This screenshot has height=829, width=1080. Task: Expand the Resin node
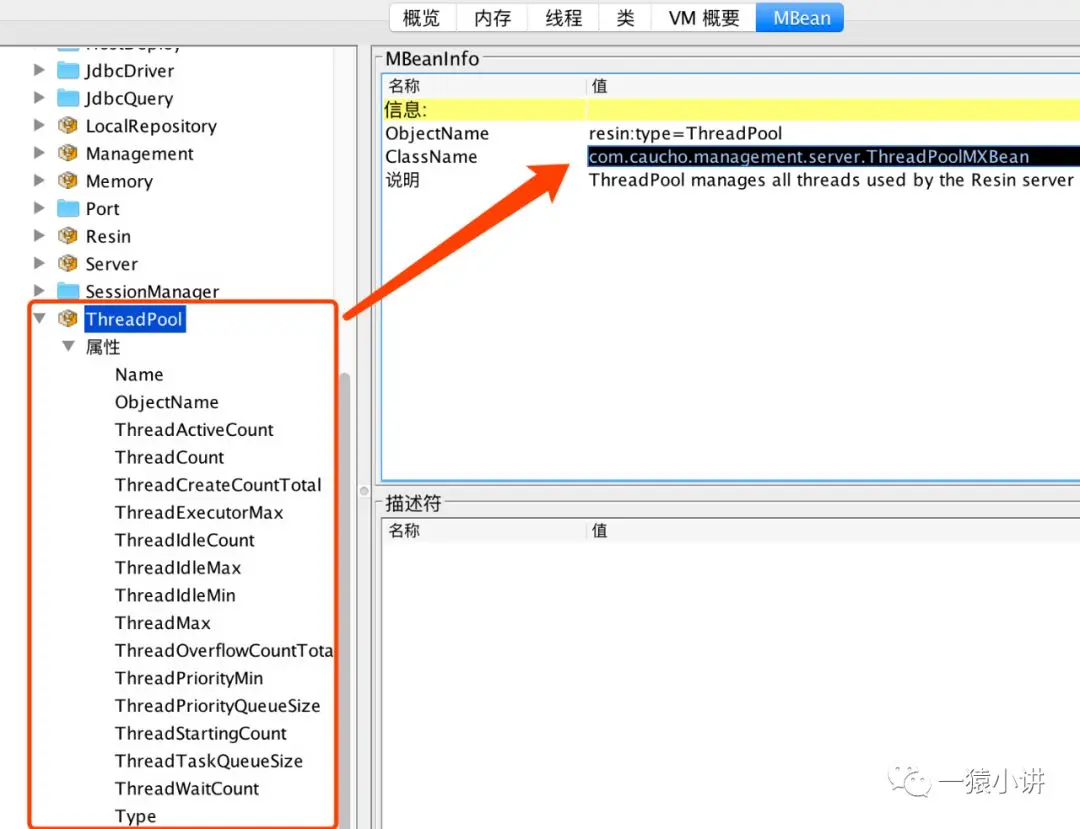click(39, 235)
